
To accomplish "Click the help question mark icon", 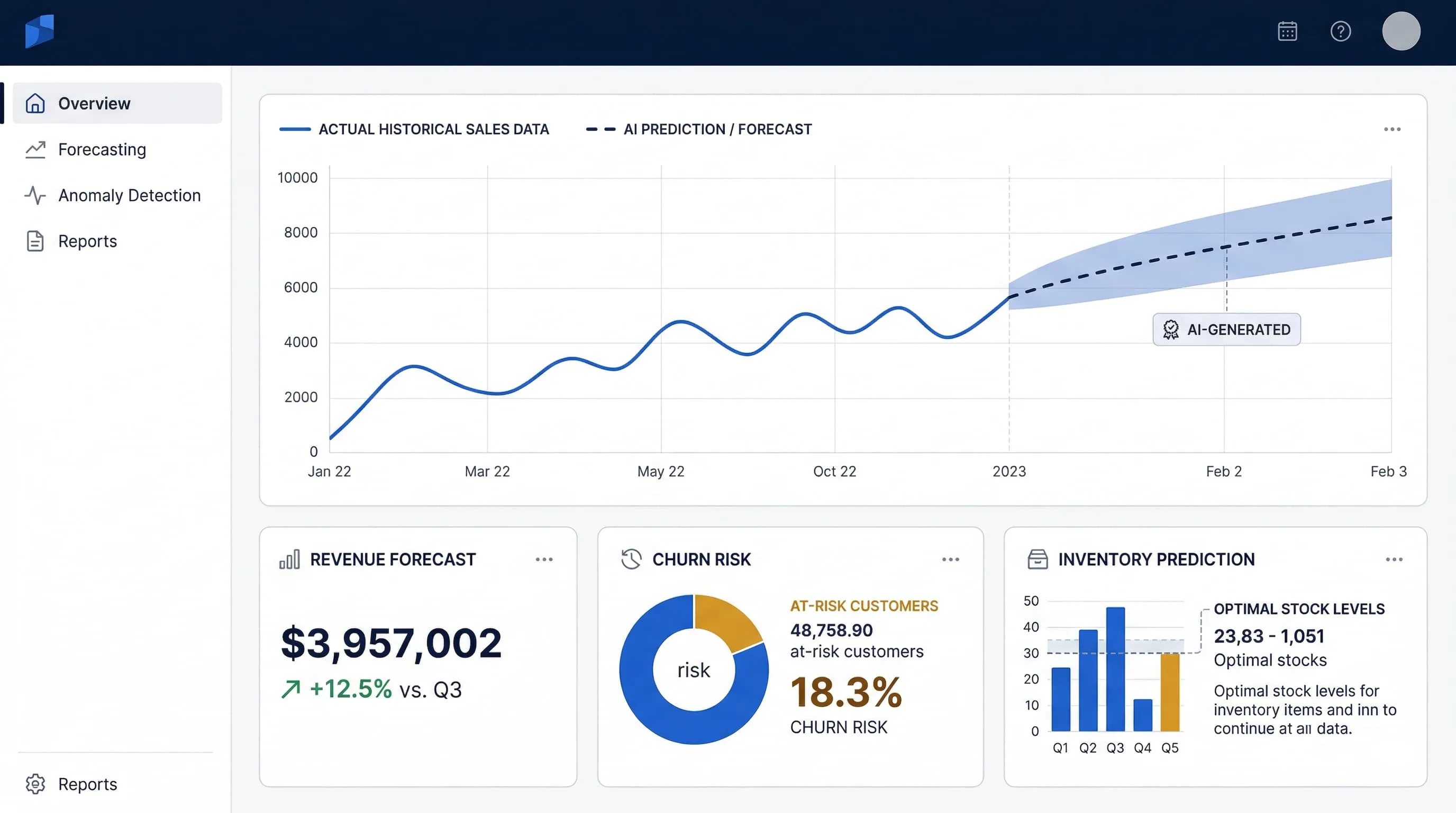I will point(1340,31).
